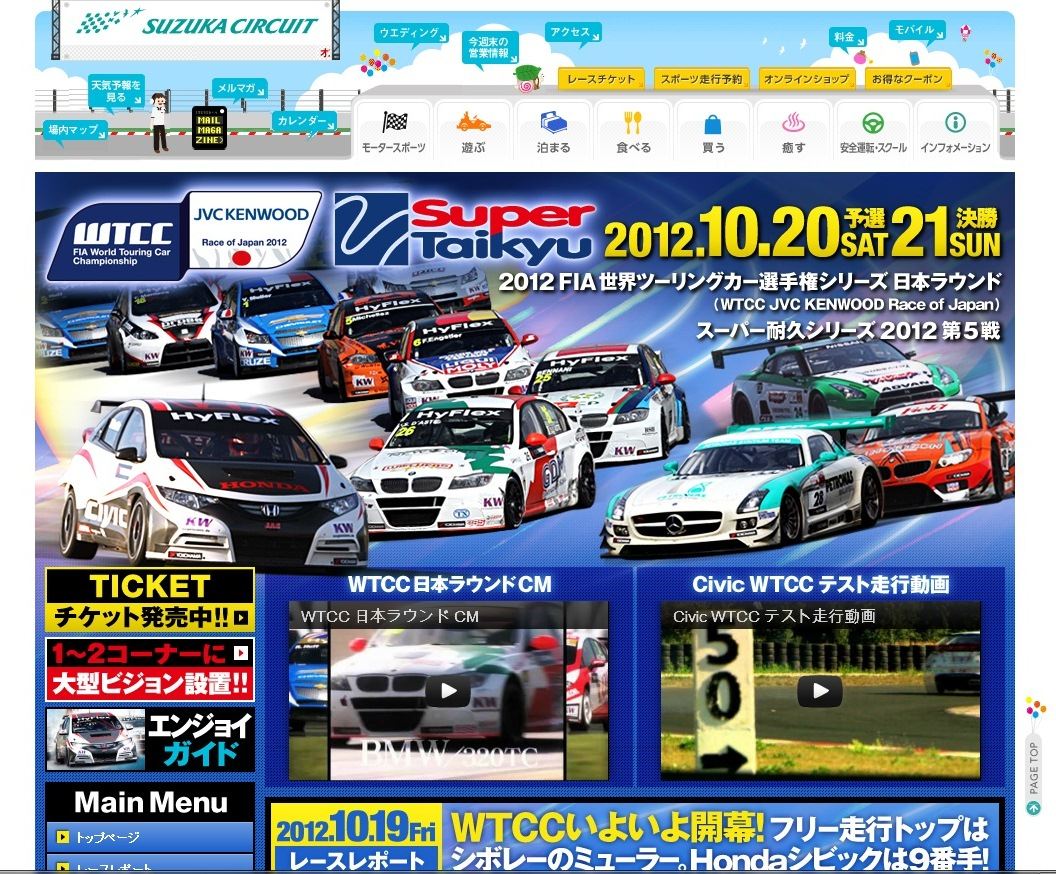Click the JVC KENWOOD Race of Japan badge
Image resolution: width=1056 pixels, height=874 pixels.
point(250,229)
